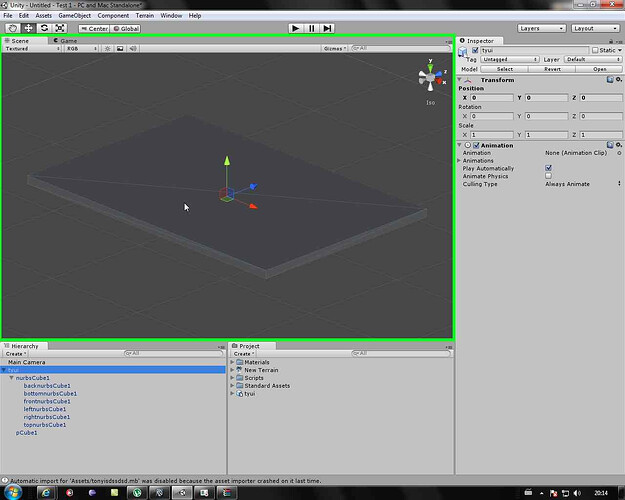The width and height of the screenshot is (625, 500).
Task: Open the Tag Untagged dropdown
Action: (x=509, y=59)
